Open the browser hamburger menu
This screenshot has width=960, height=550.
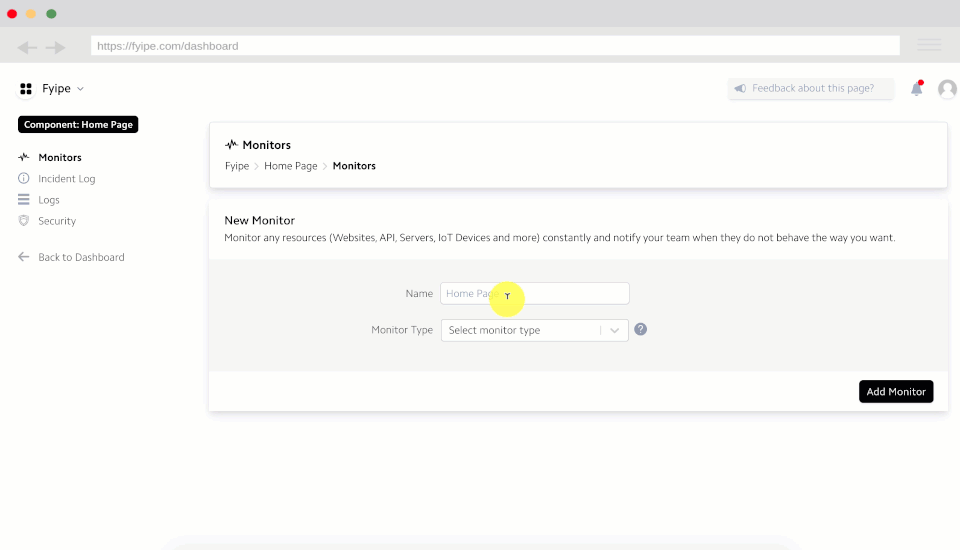coord(929,45)
